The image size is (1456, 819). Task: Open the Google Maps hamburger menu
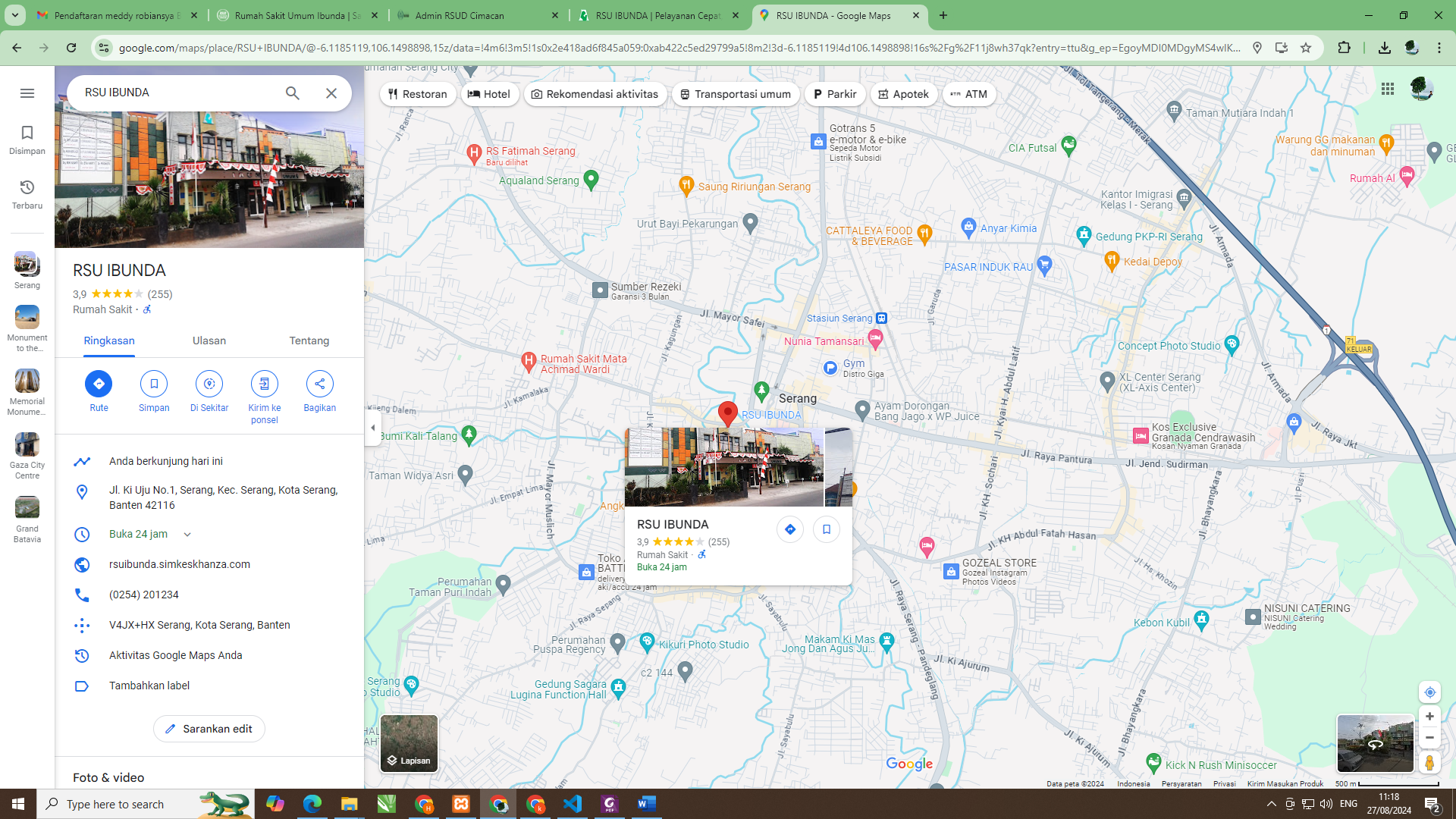pyautogui.click(x=27, y=93)
